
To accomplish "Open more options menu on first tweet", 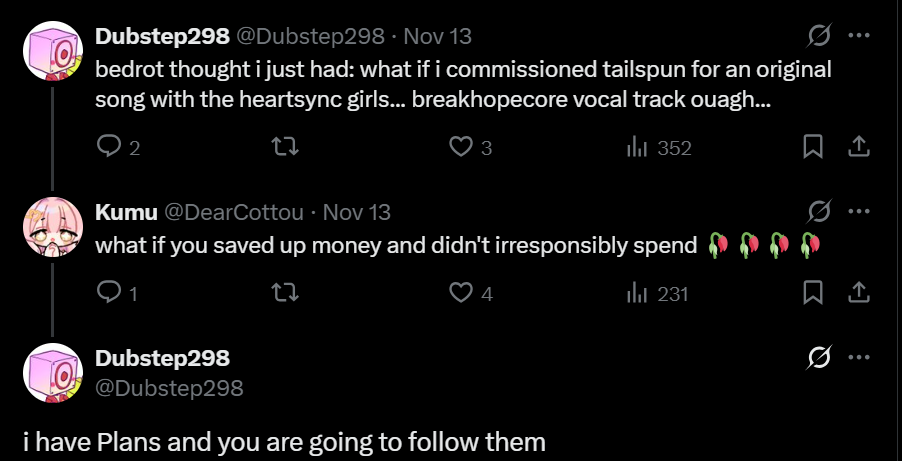I will coord(858,36).
